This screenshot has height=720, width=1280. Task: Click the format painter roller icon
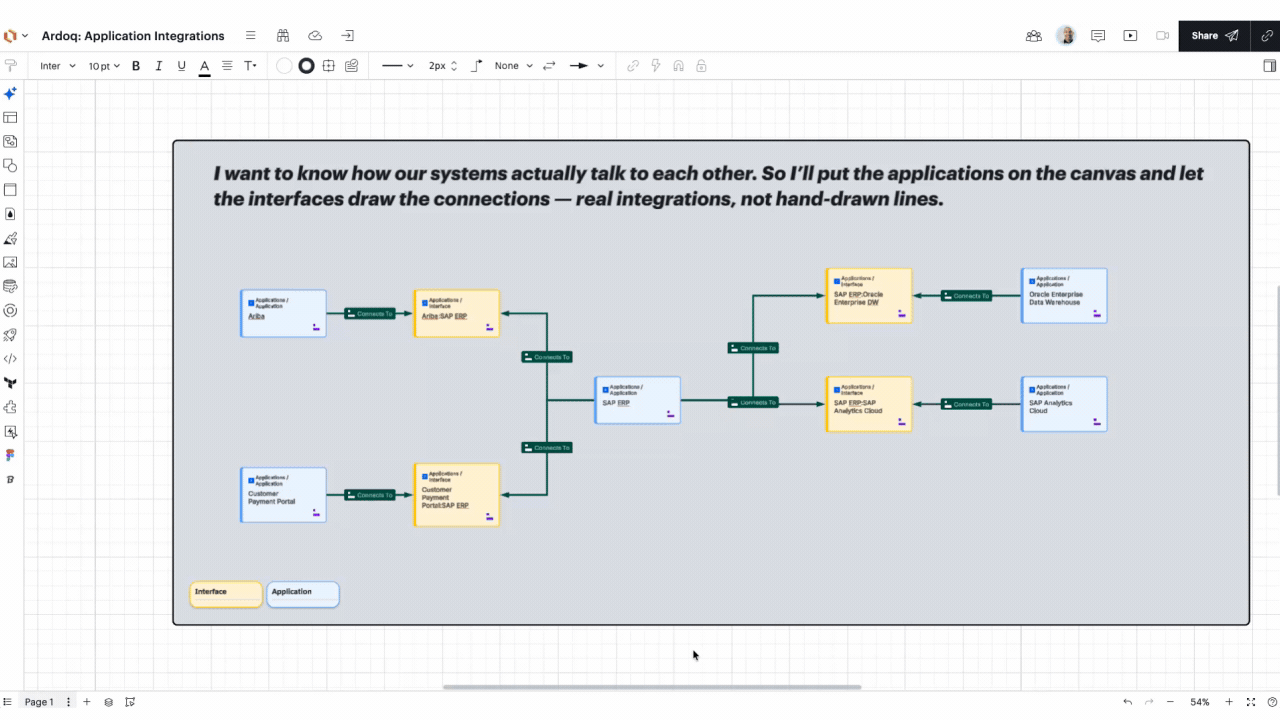pos(11,66)
